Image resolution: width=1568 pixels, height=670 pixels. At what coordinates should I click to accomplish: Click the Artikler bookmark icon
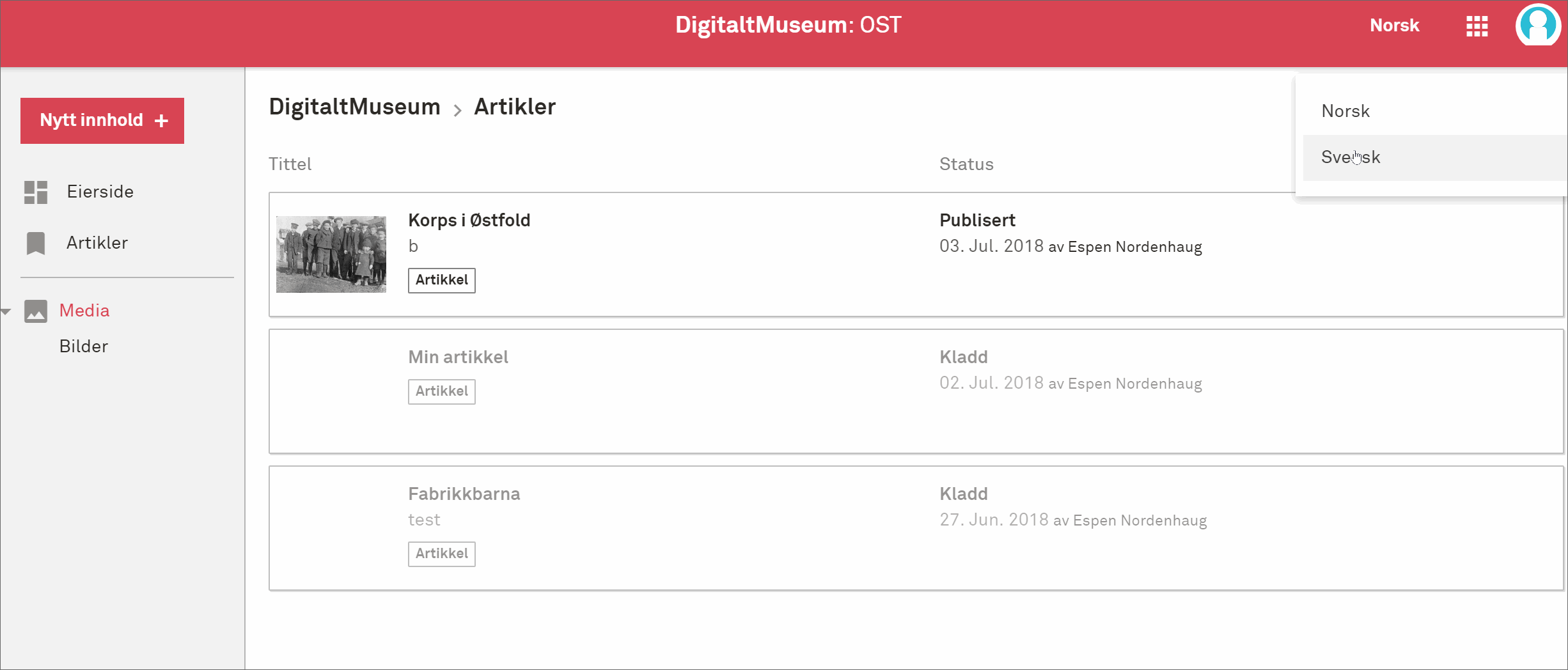[36, 243]
